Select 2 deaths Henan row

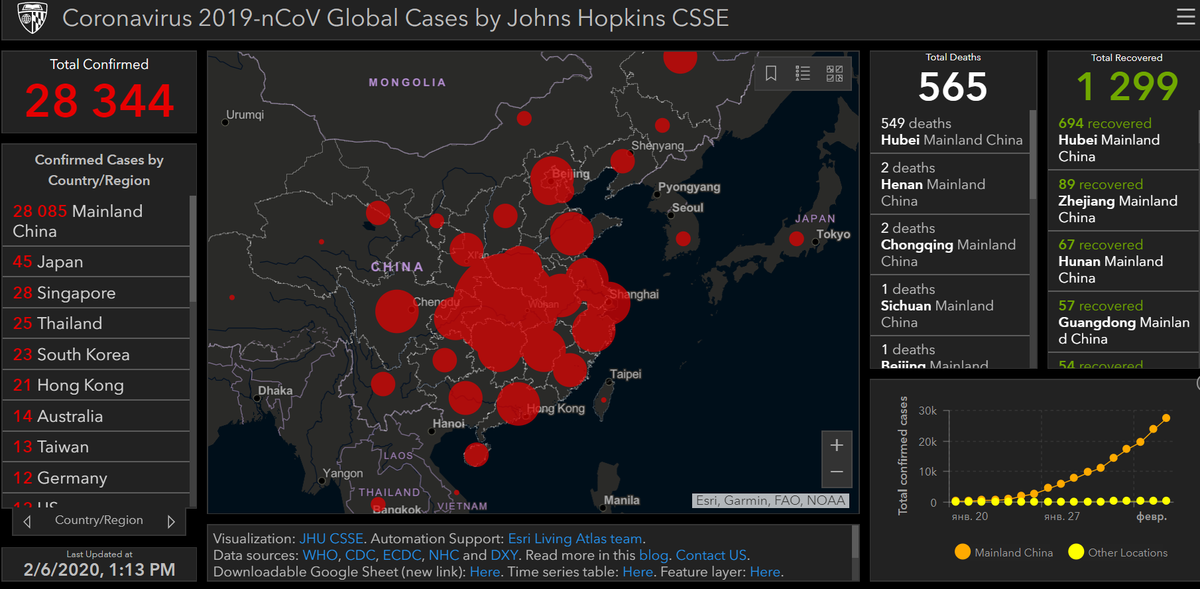coord(950,184)
